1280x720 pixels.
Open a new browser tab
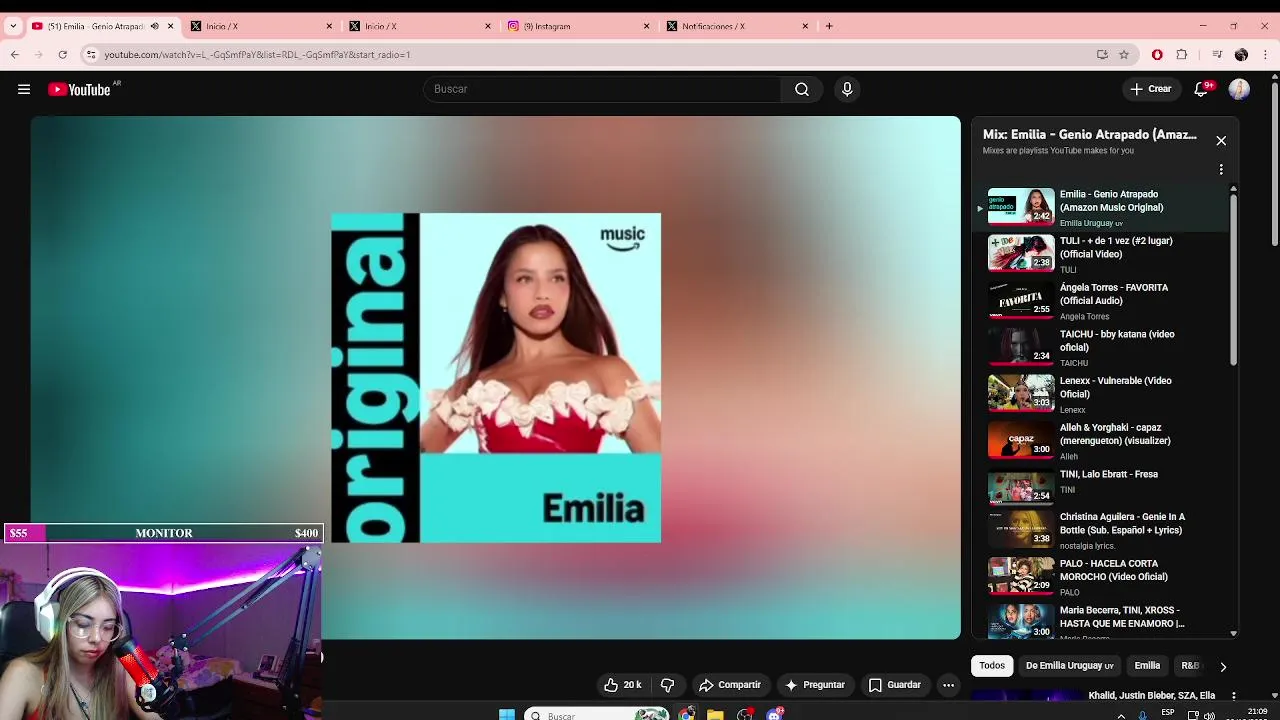[829, 26]
